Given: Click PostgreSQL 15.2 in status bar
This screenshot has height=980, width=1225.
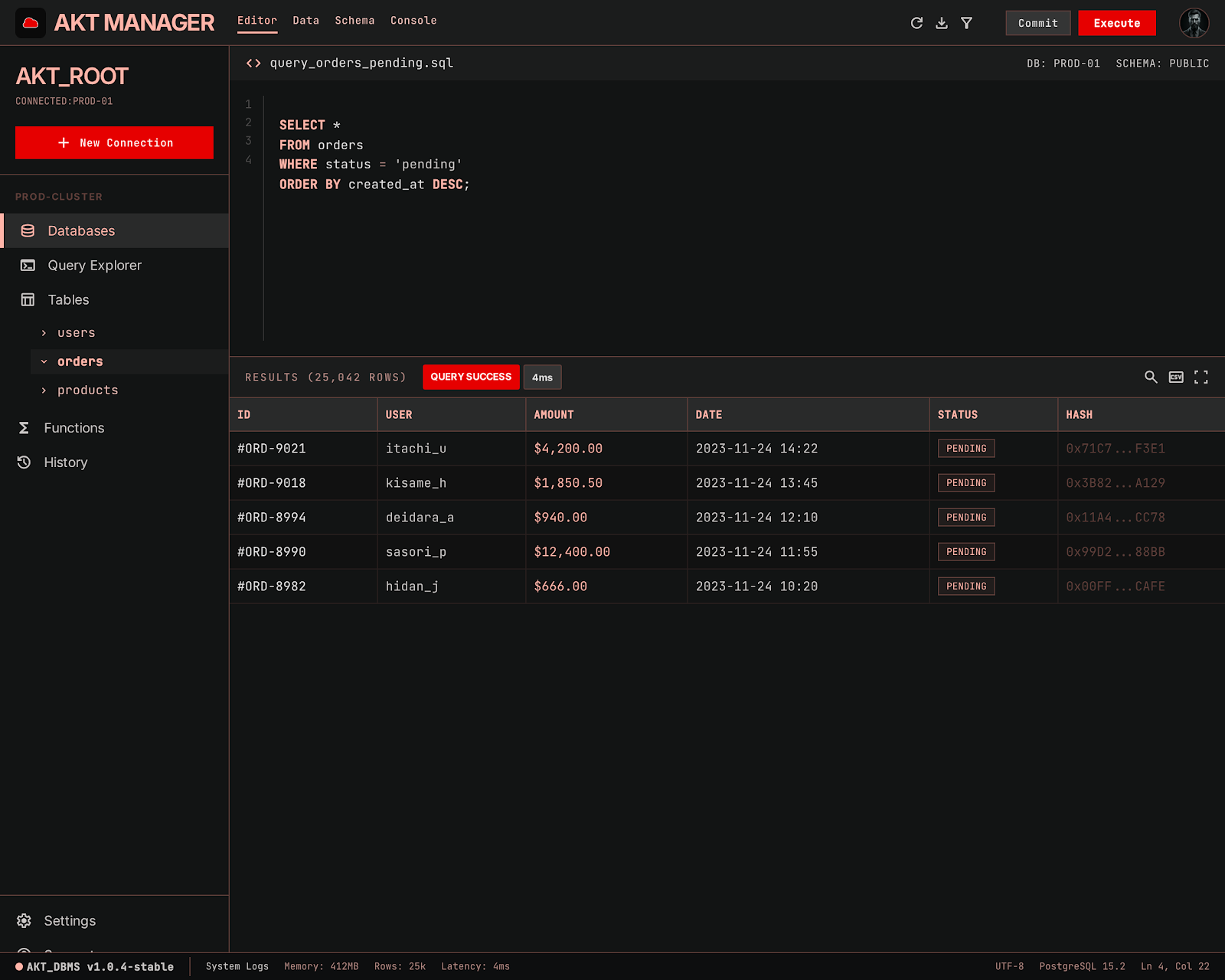Looking at the screenshot, I should coord(1082,966).
